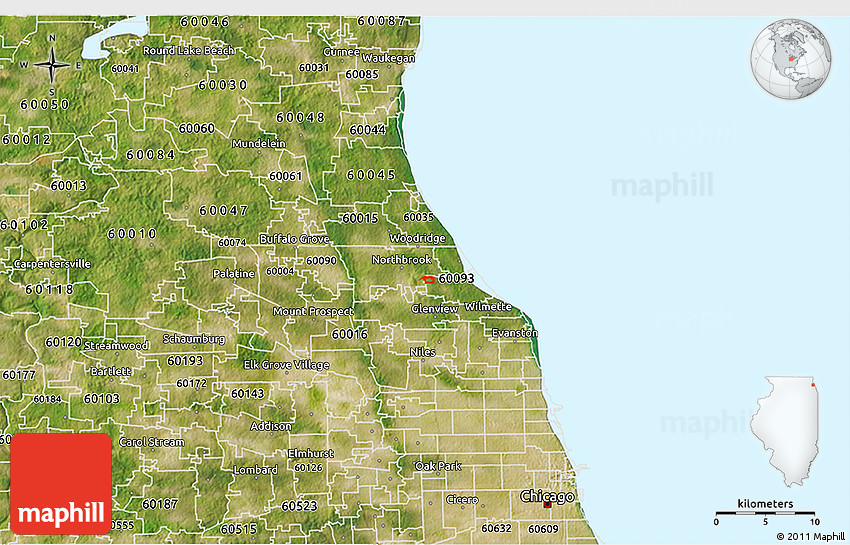Image resolution: width=850 pixels, height=545 pixels.
Task: Click the Oak Park label
Action: 438,466
